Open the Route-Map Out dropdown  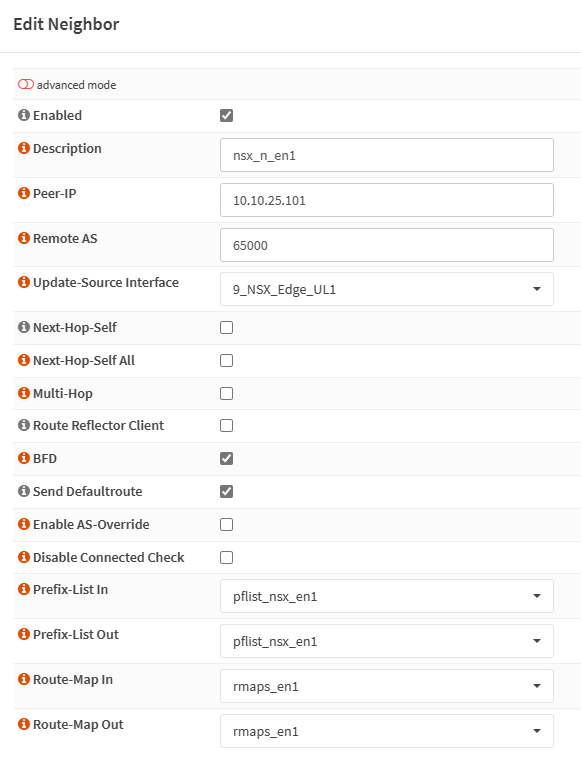(387, 731)
